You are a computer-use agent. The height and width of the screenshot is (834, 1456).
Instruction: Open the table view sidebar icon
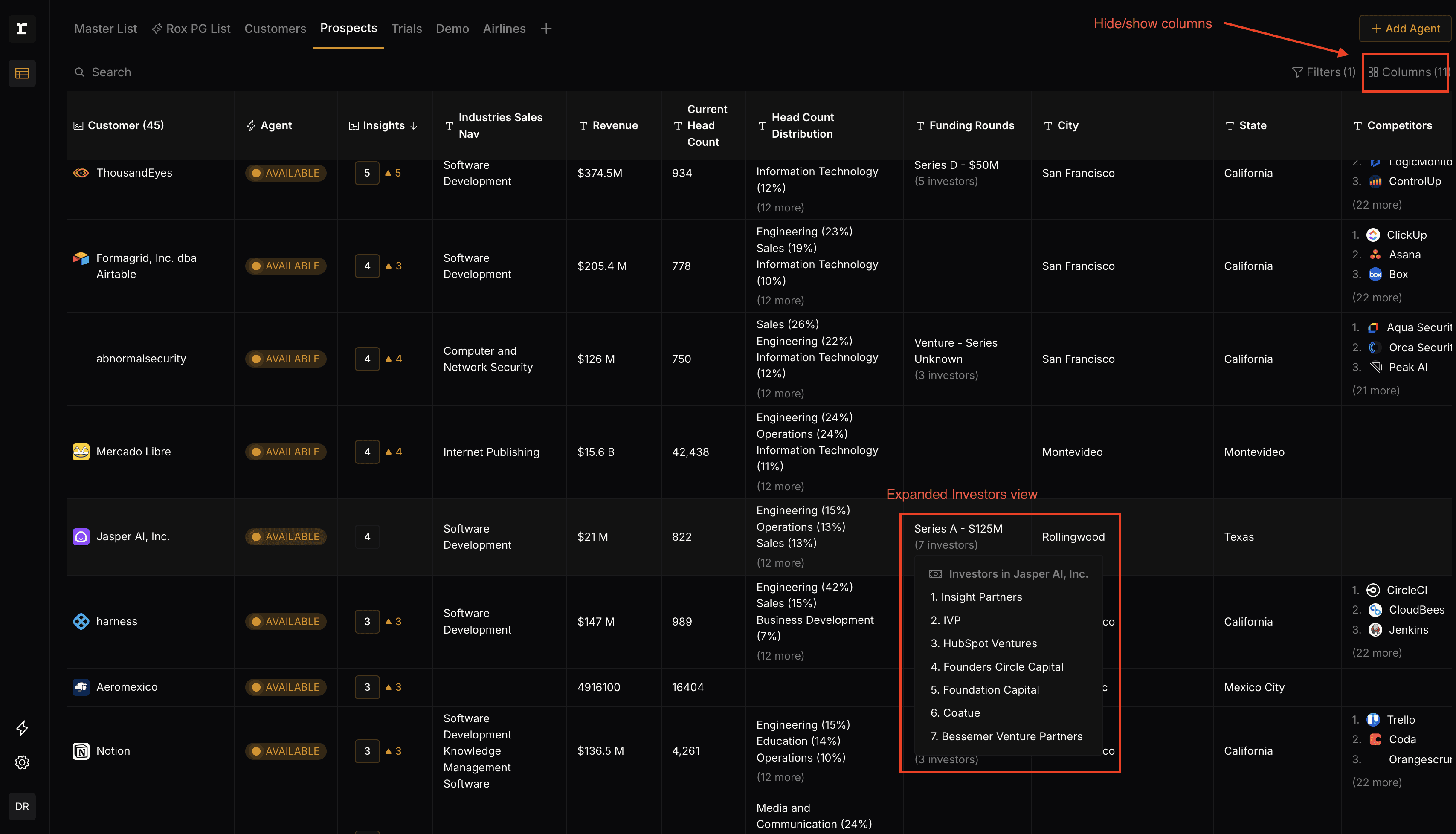22,73
